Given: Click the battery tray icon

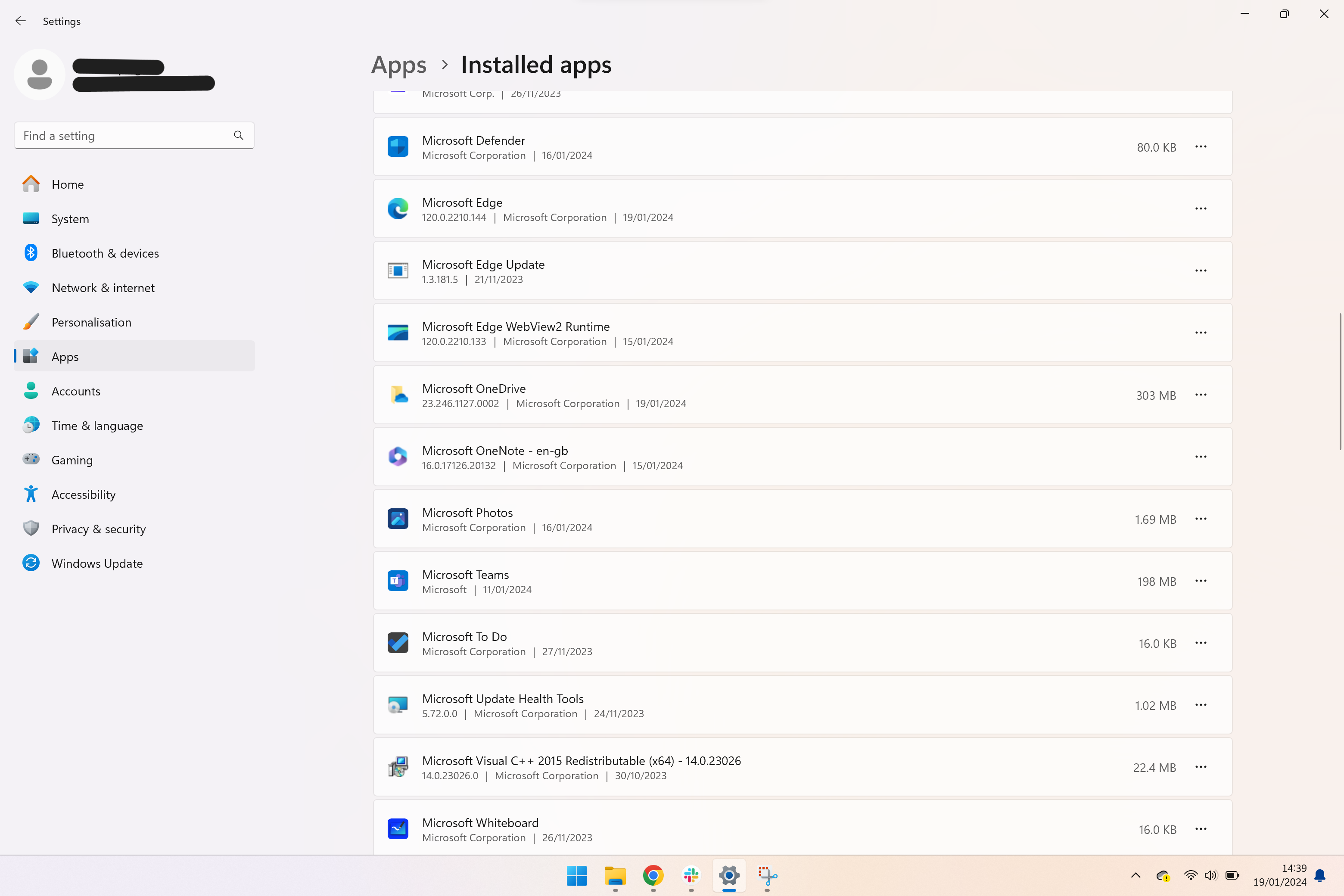Looking at the screenshot, I should [1232, 875].
